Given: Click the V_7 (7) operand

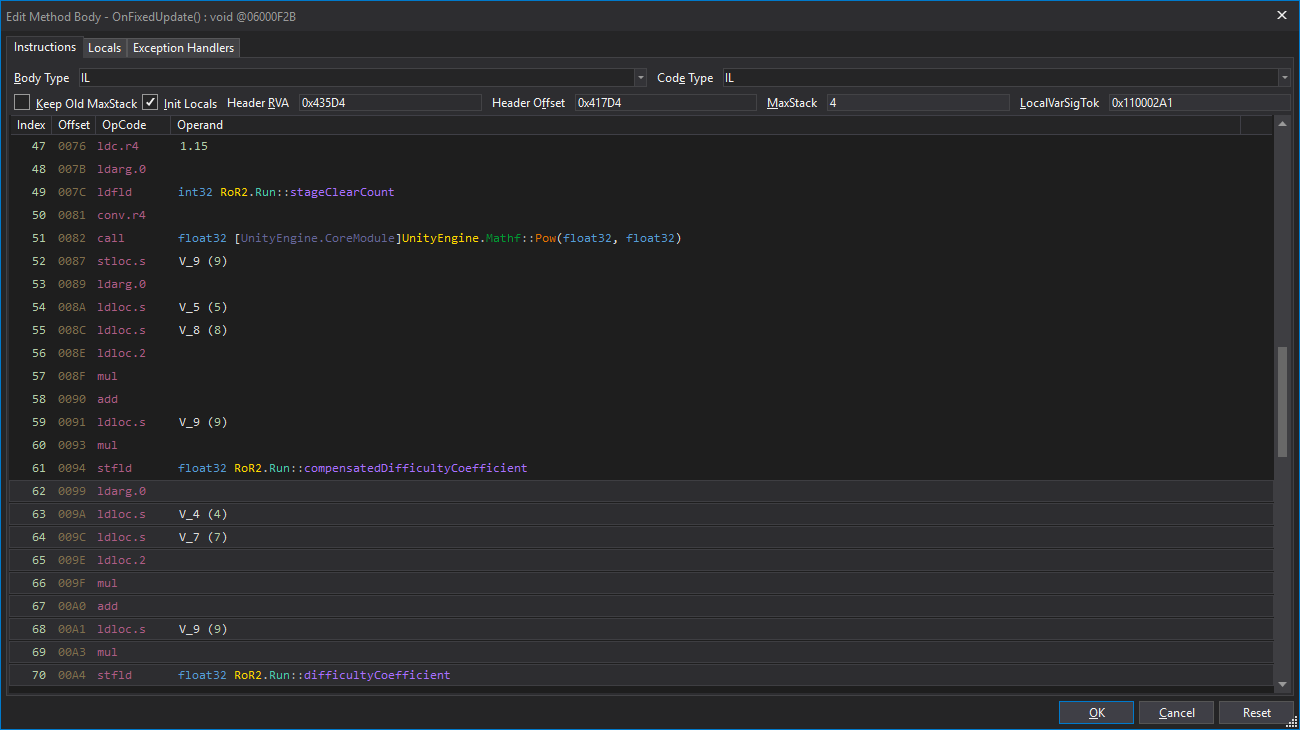Looking at the screenshot, I should (203, 537).
